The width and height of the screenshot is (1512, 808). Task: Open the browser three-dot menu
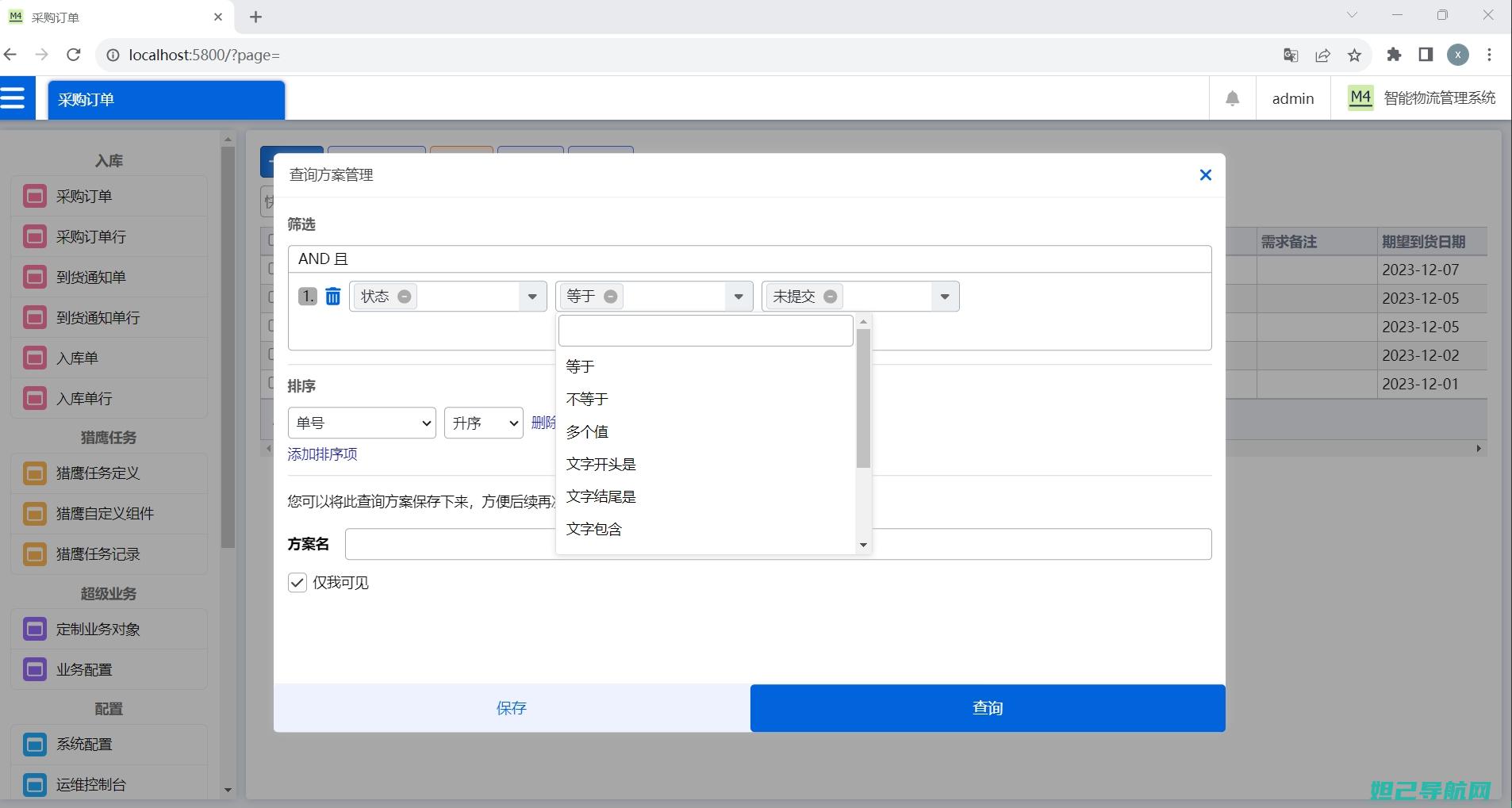point(1489,55)
